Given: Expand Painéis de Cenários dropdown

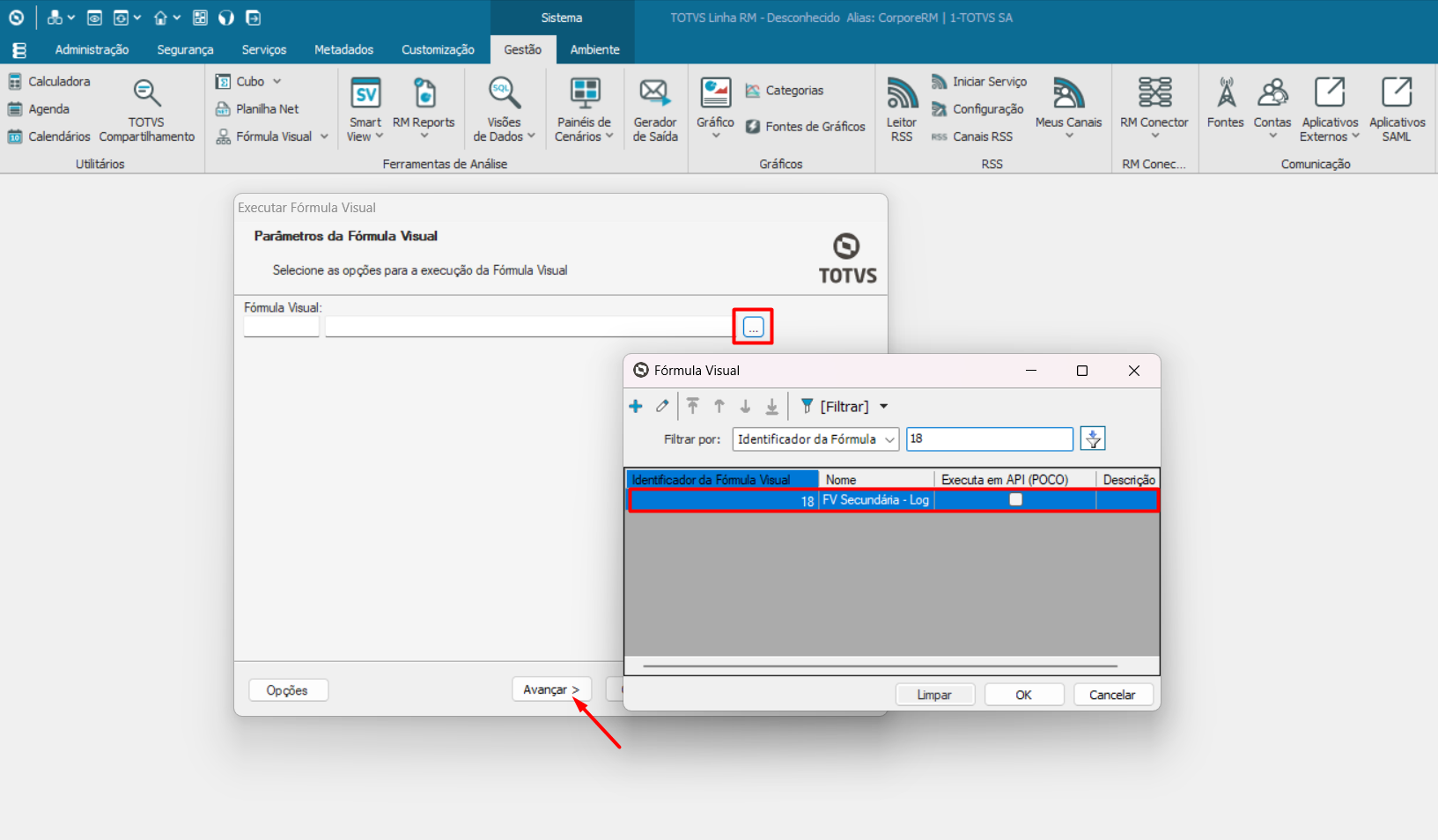Looking at the screenshot, I should pyautogui.click(x=609, y=136).
